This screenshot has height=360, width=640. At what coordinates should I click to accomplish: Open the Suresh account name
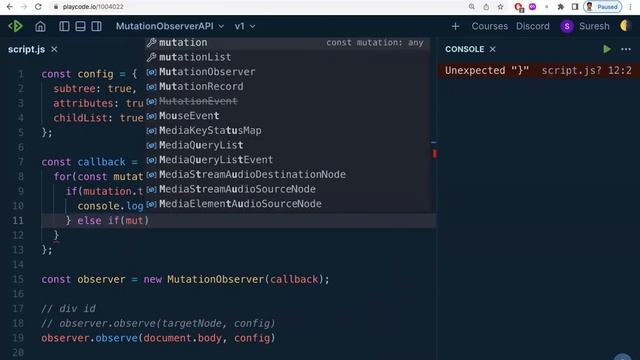[x=594, y=26]
